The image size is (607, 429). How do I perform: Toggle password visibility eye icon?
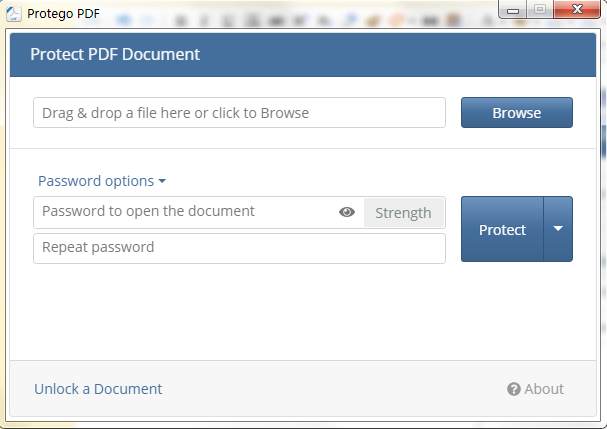(x=347, y=212)
